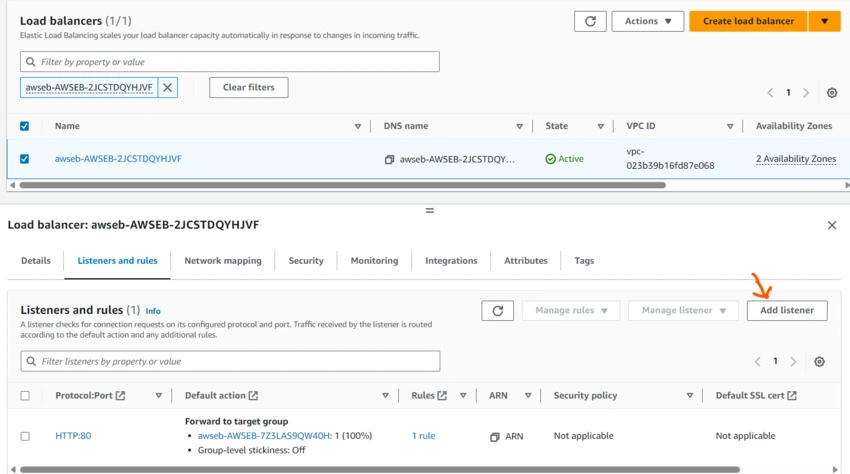Sort by the listener ARN column arrow
Image resolution: width=850 pixels, height=474 pixels.
(x=528, y=395)
